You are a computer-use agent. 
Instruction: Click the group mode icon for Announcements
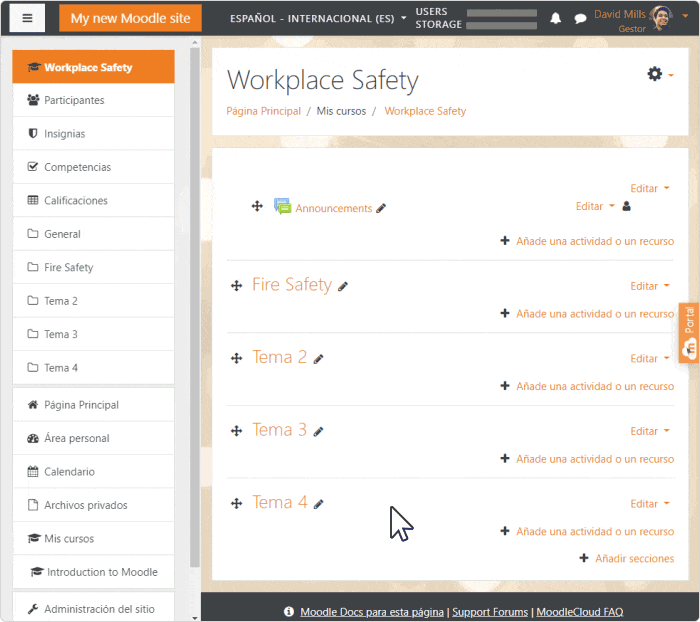627,207
